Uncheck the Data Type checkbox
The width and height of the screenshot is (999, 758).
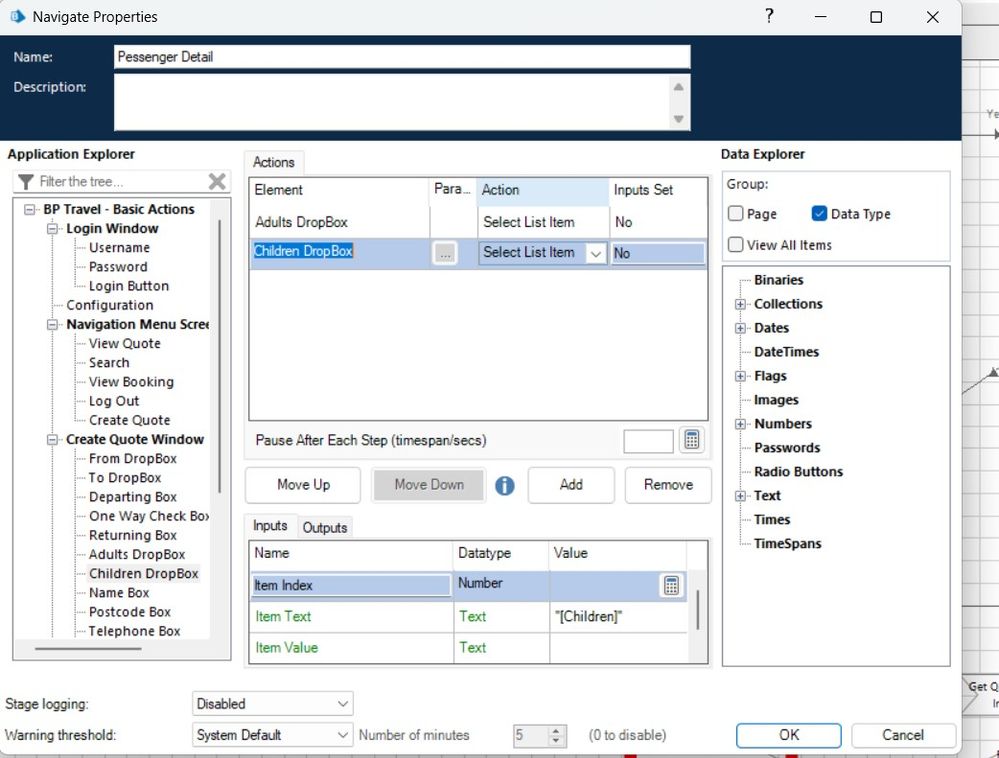coord(819,214)
